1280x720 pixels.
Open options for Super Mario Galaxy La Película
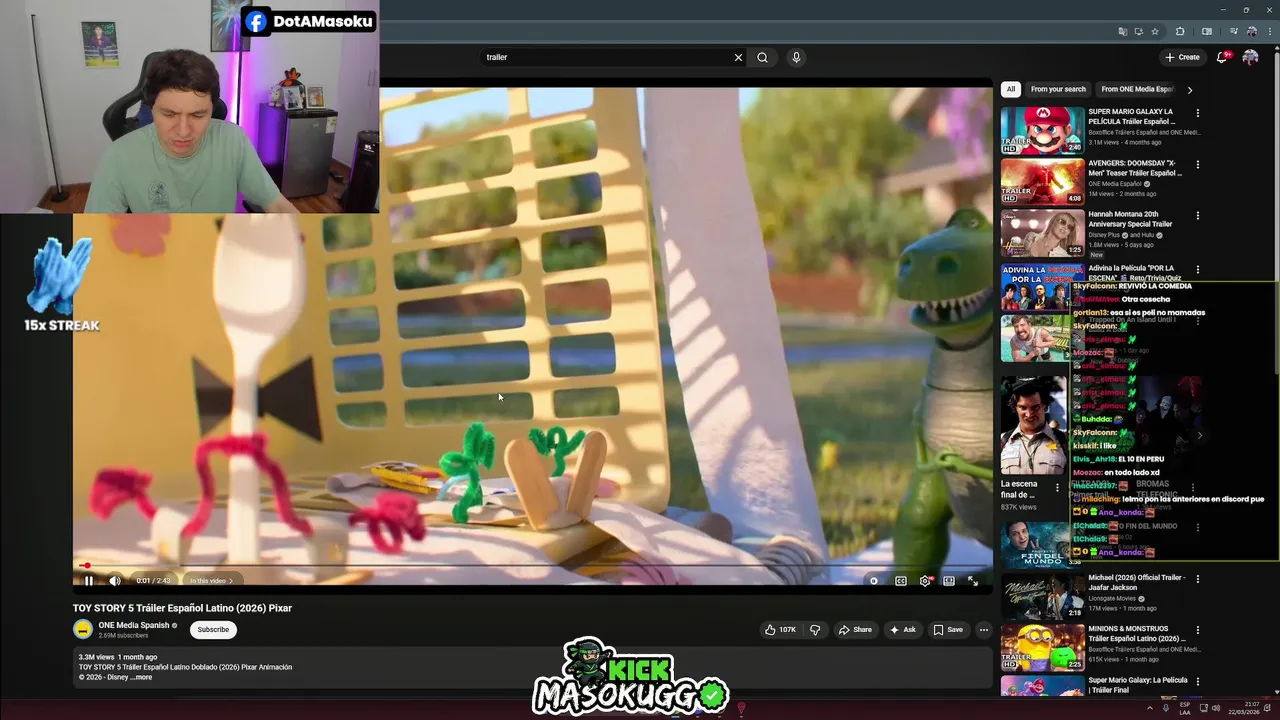tap(1198, 113)
